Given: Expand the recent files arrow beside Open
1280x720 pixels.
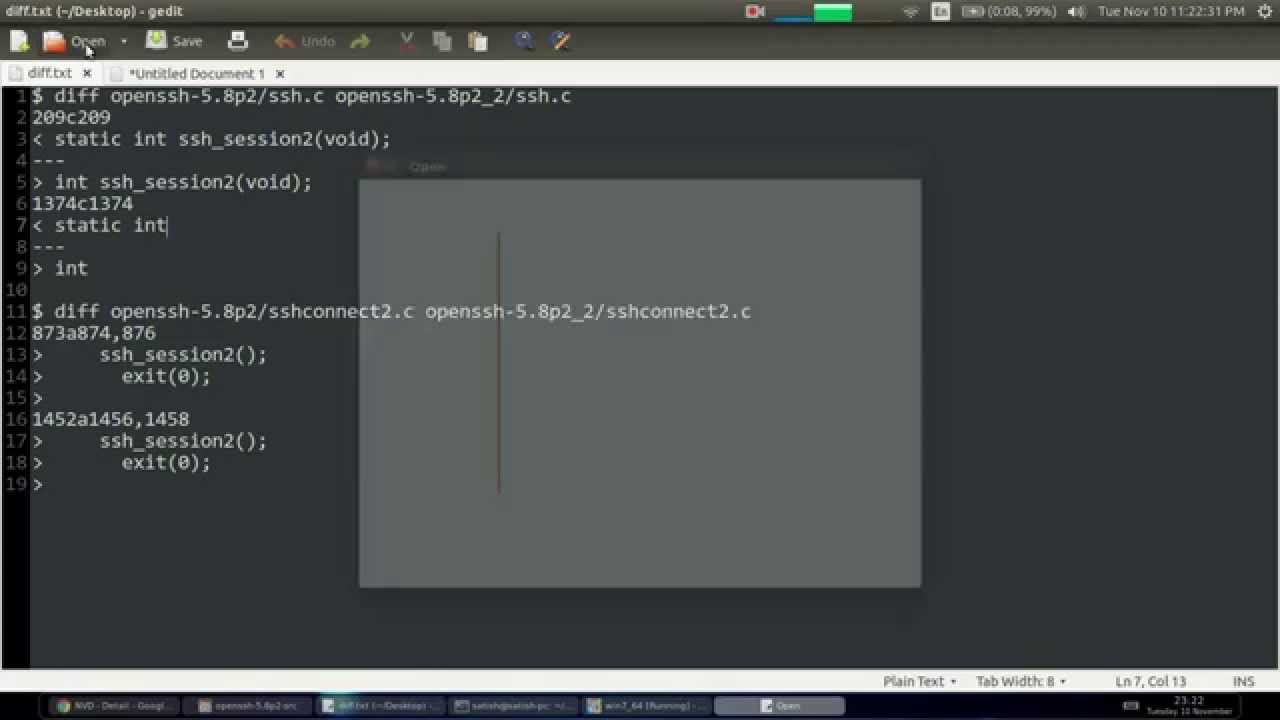Looking at the screenshot, I should point(124,41).
